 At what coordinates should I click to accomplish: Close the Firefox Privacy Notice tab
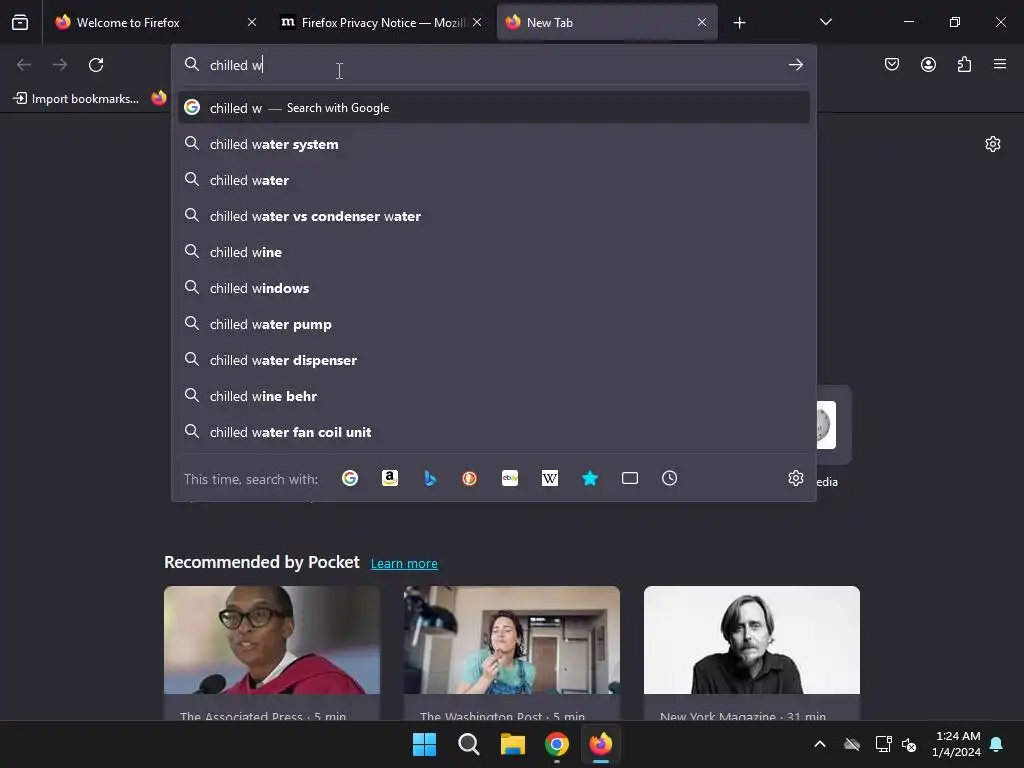coord(477,22)
